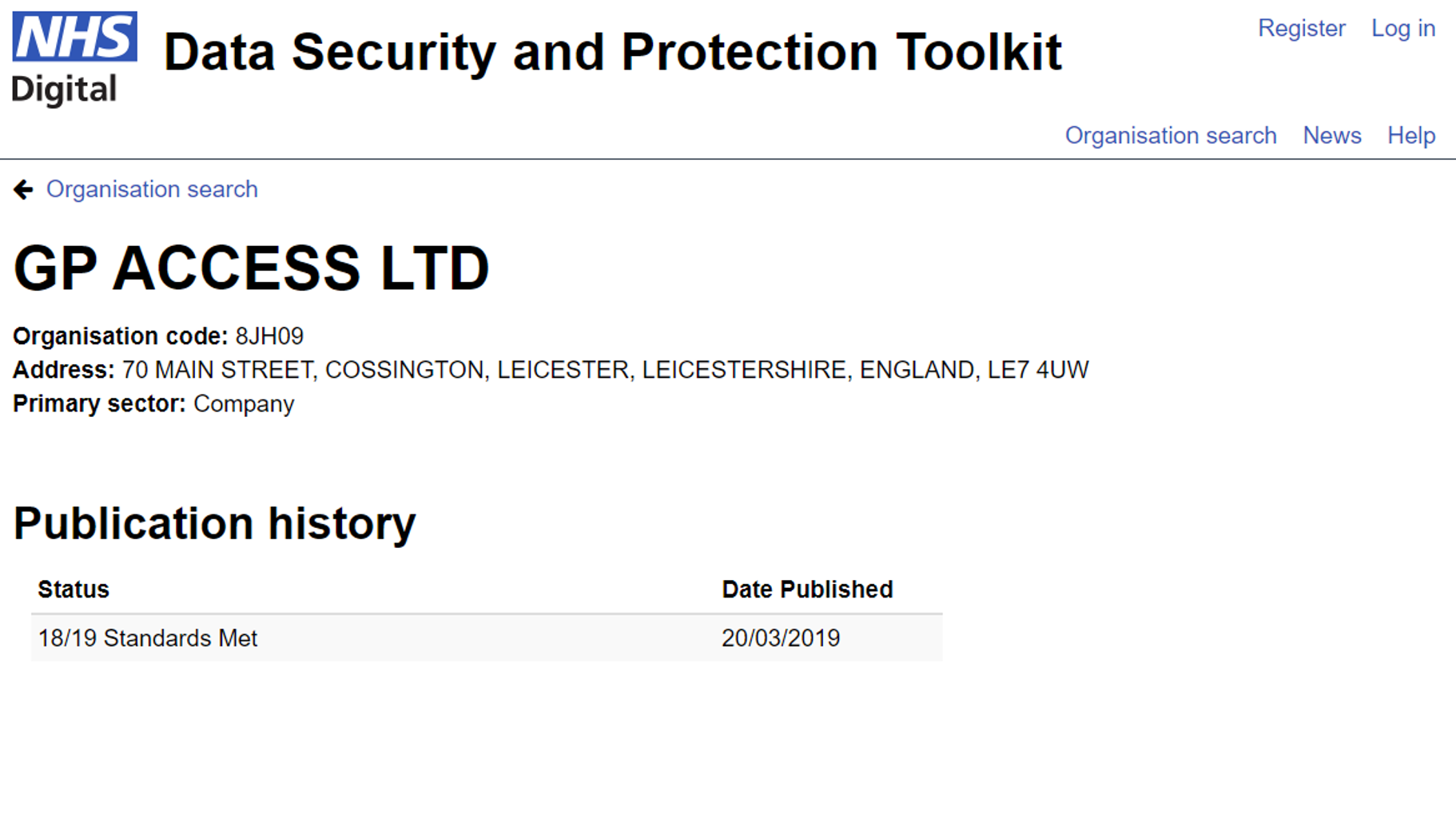
Task: Click the Date Published column header
Action: click(807, 590)
